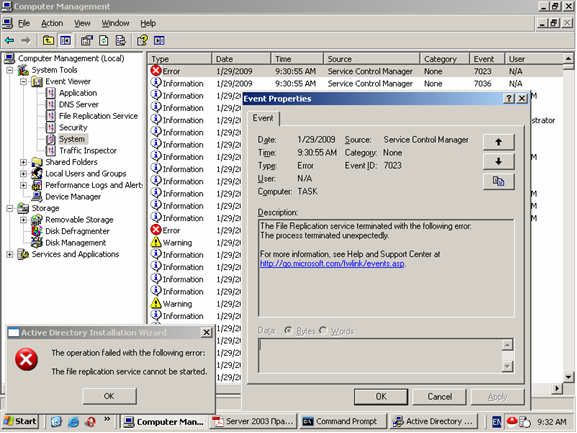Click horizontal scrollbar right arrow in event list

tap(557, 388)
